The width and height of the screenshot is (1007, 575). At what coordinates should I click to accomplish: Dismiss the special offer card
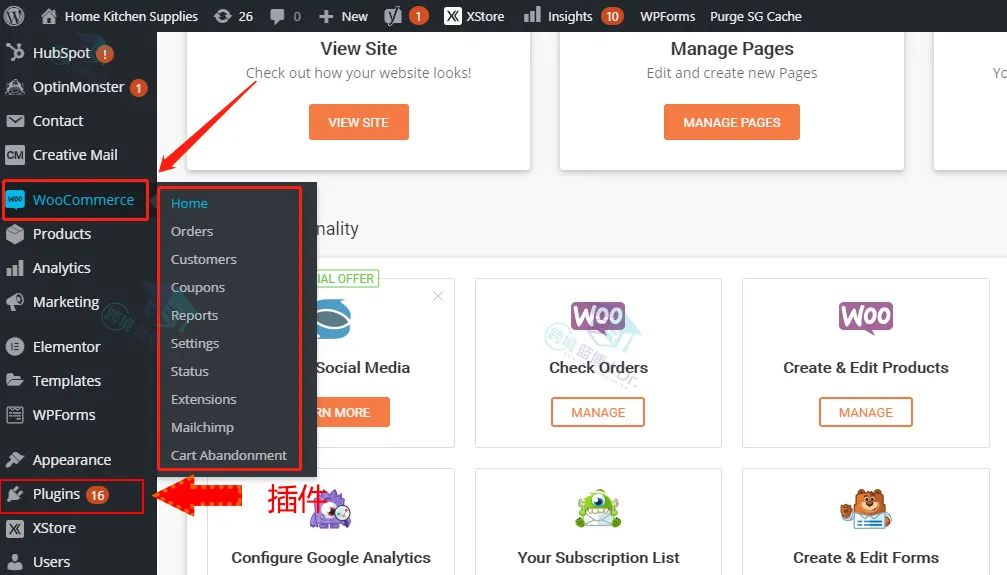438,296
